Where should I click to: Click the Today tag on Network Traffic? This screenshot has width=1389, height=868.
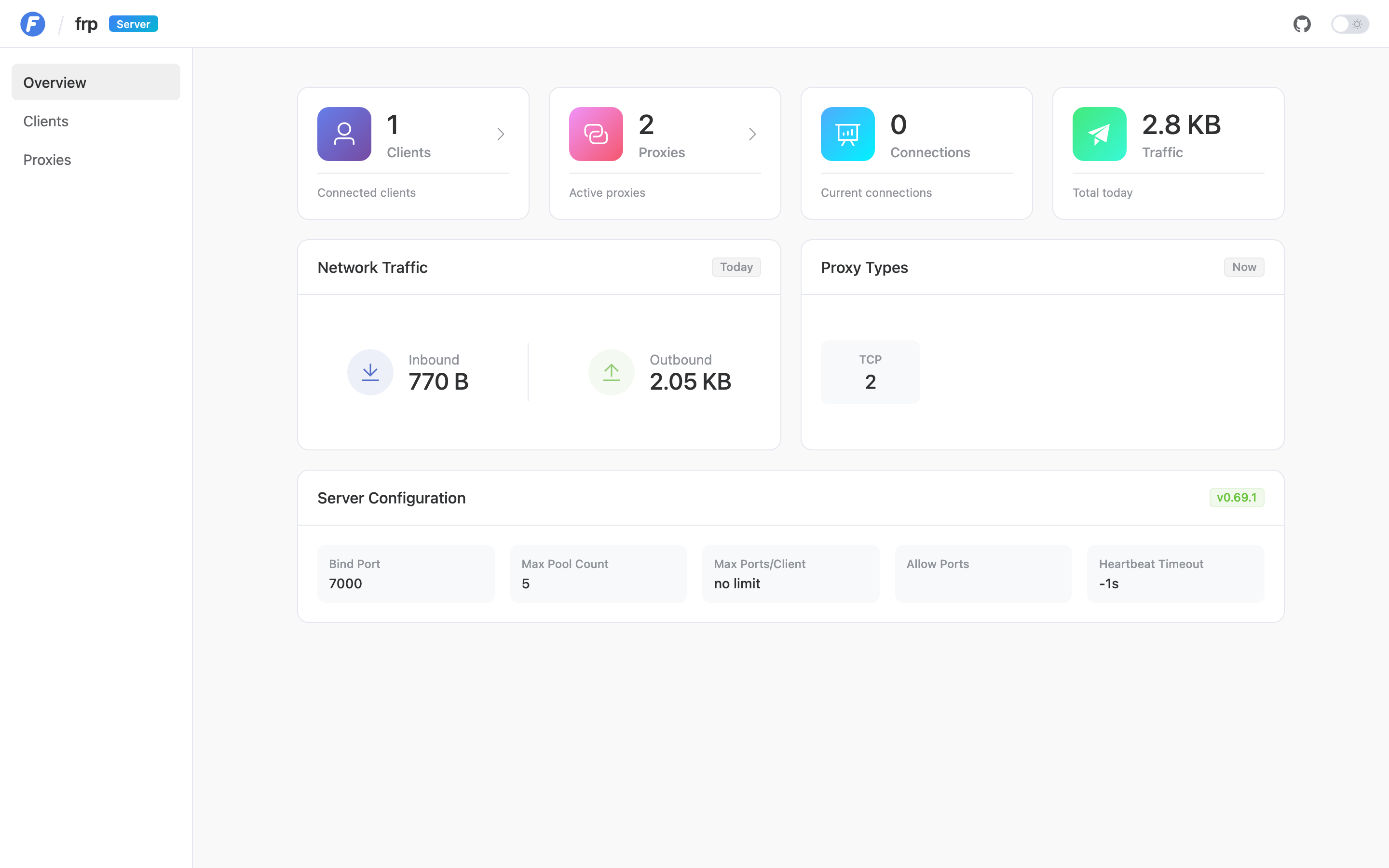(x=736, y=267)
